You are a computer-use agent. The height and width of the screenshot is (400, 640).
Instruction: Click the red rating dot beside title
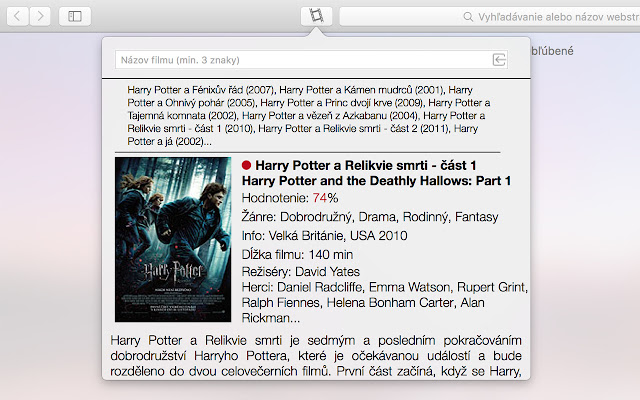[246, 165]
